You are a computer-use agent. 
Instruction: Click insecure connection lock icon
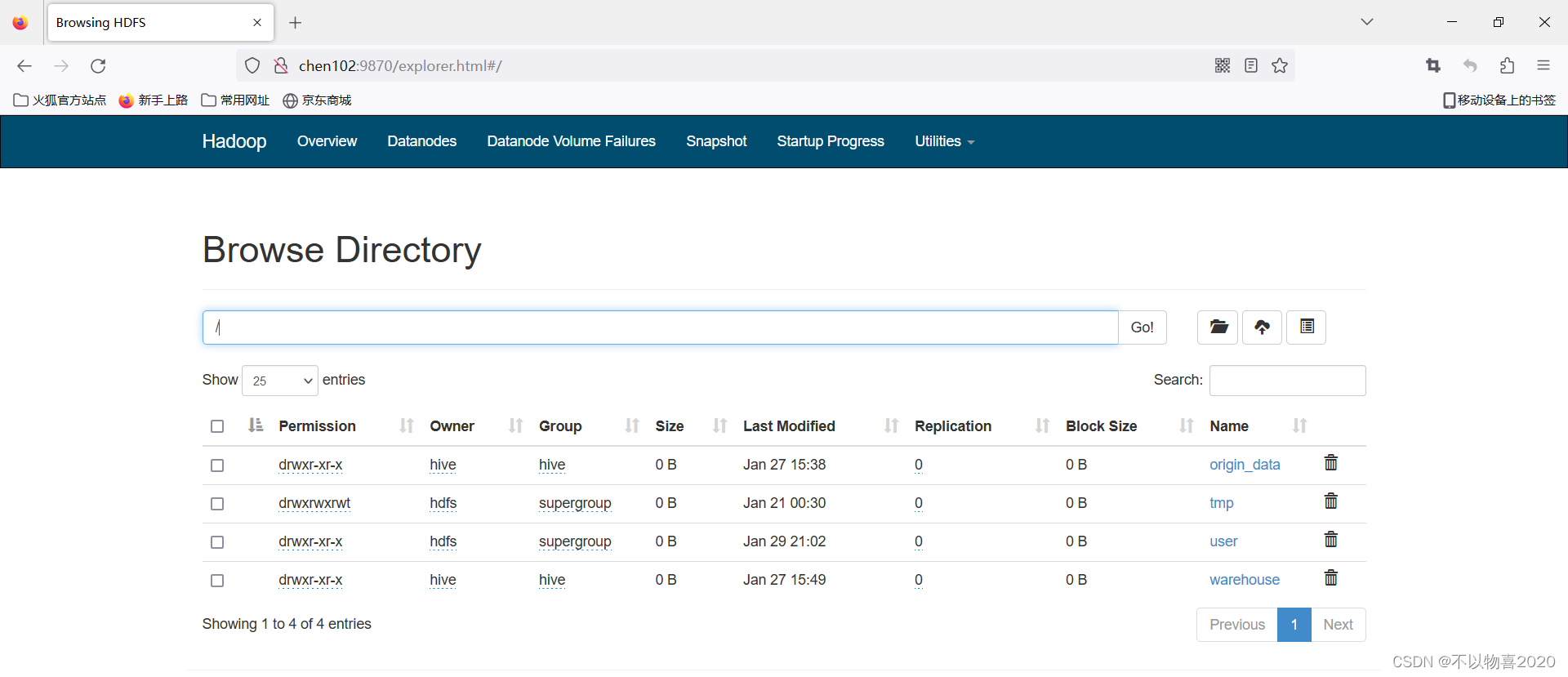pos(281,65)
